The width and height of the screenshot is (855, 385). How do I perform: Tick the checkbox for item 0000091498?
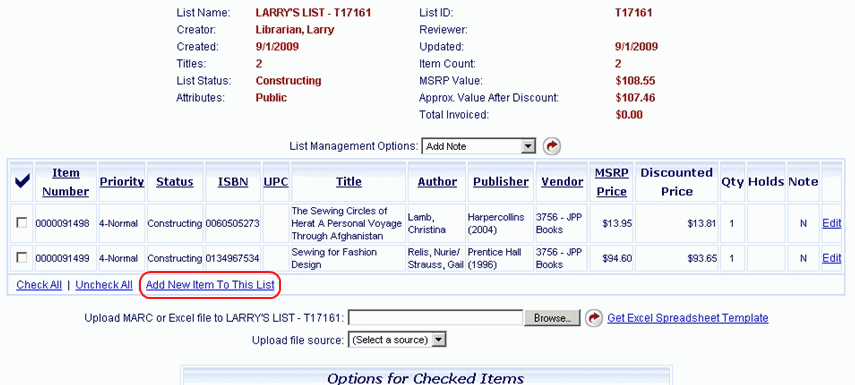tap(22, 222)
